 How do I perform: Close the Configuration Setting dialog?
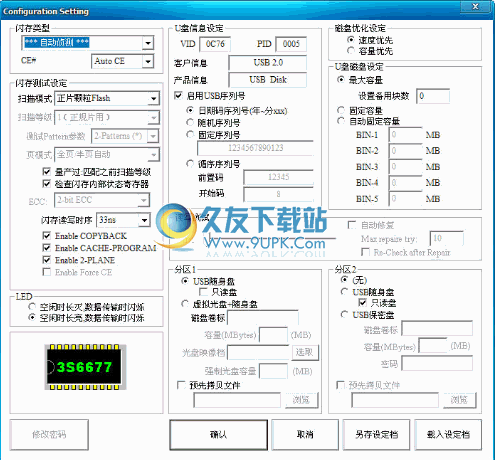click(x=475, y=6)
